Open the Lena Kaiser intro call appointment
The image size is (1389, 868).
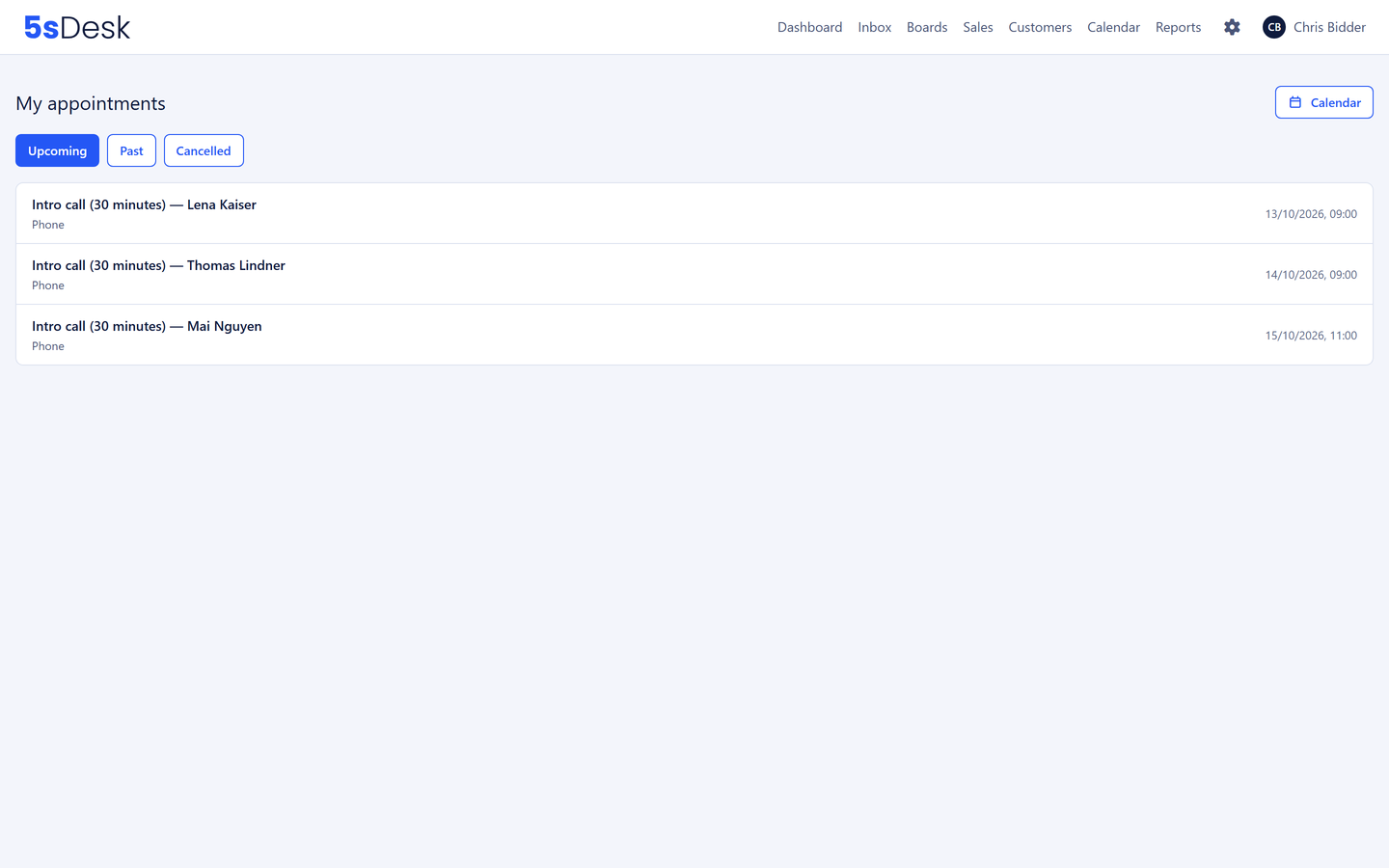(694, 213)
